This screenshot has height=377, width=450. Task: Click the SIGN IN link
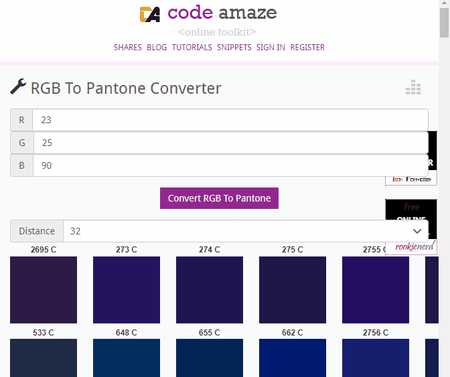[271, 47]
